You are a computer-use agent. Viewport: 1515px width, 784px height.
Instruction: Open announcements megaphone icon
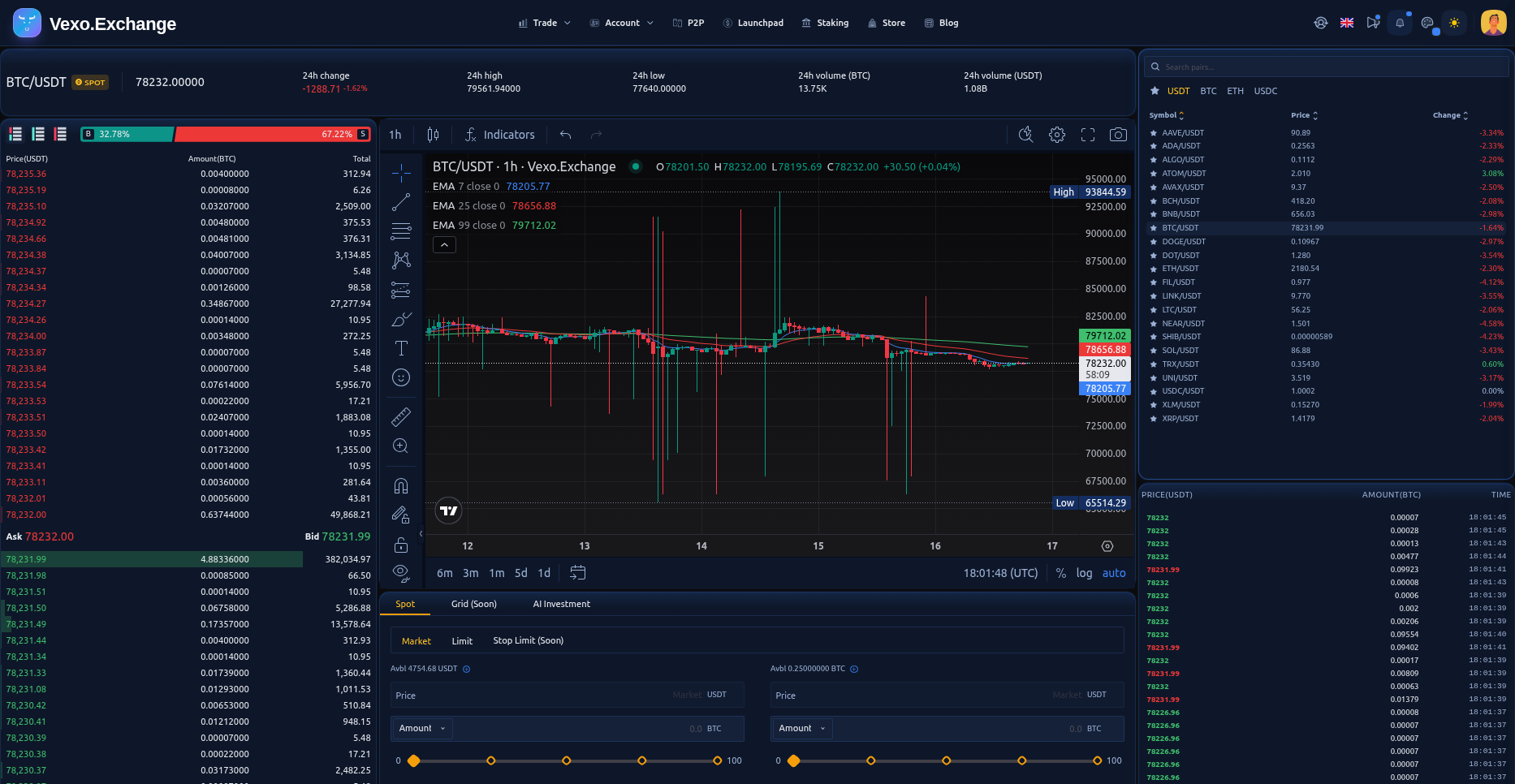[x=1373, y=23]
